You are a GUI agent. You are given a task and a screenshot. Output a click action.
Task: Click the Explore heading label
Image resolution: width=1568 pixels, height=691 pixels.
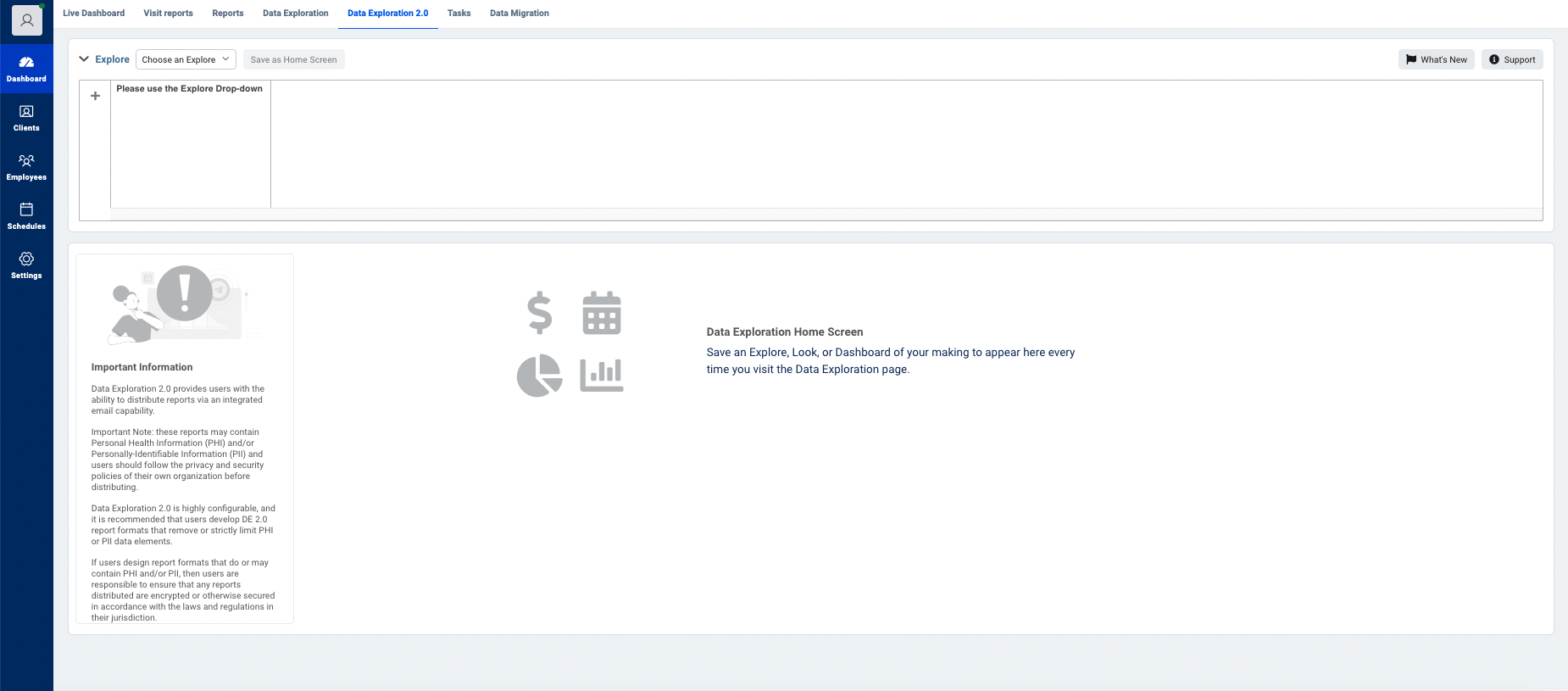[x=112, y=59]
